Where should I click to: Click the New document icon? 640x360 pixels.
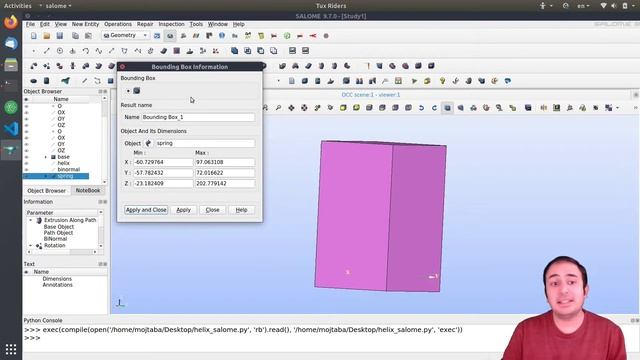[x=33, y=36]
